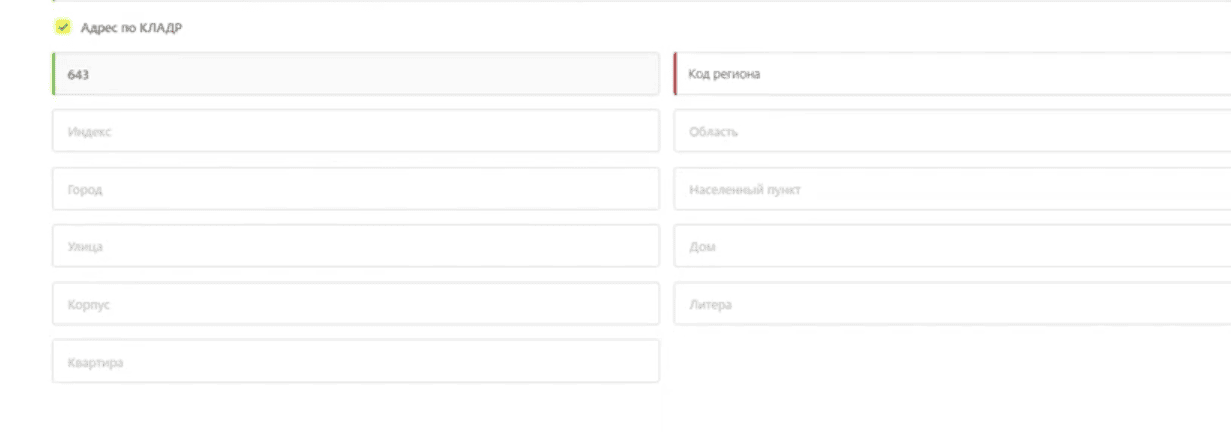Viewport: 1231px width, 432px height.
Task: Click the Улица input box
Action: (x=356, y=246)
